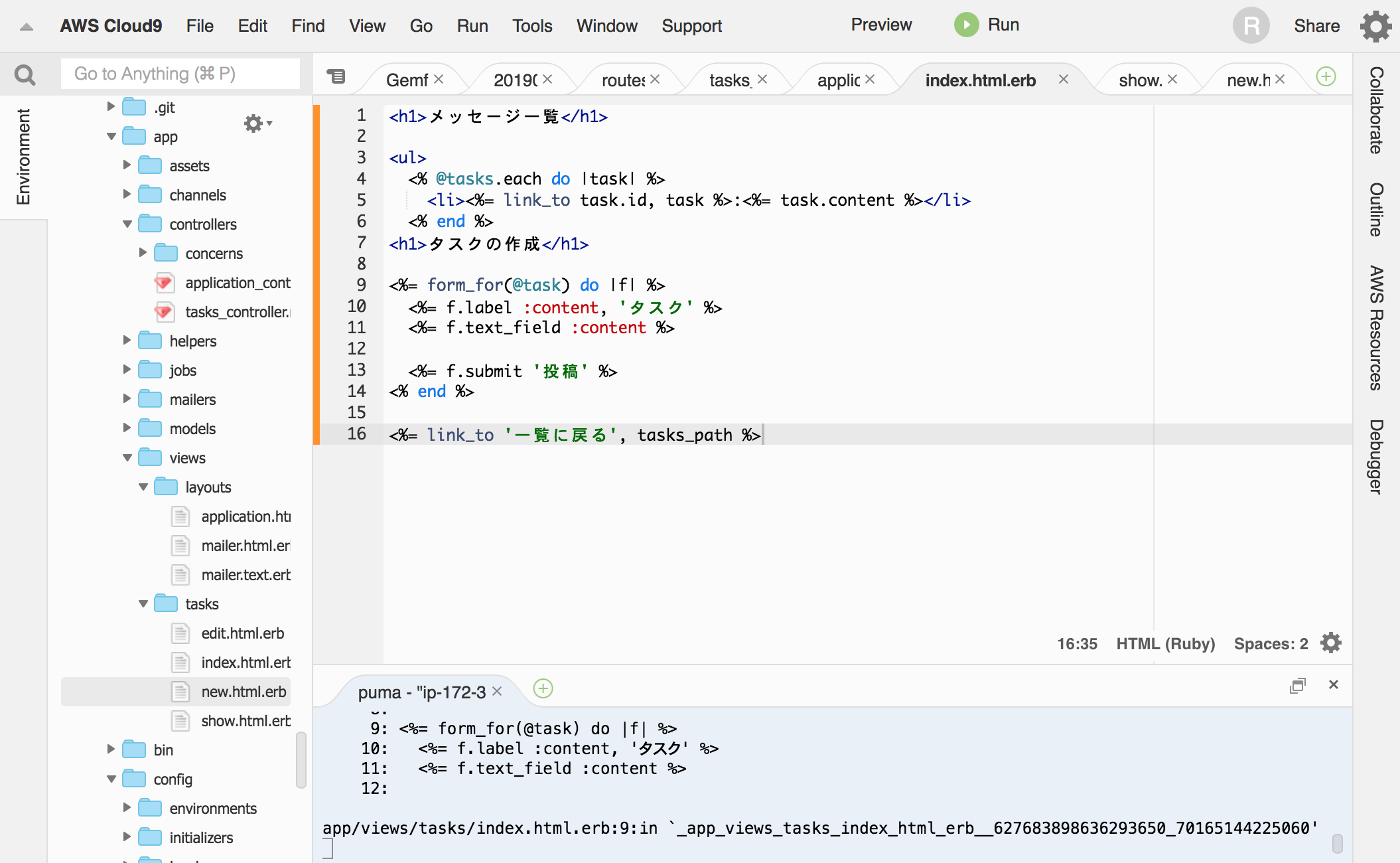1400x863 pixels.
Task: Click the Preview button
Action: click(x=881, y=25)
